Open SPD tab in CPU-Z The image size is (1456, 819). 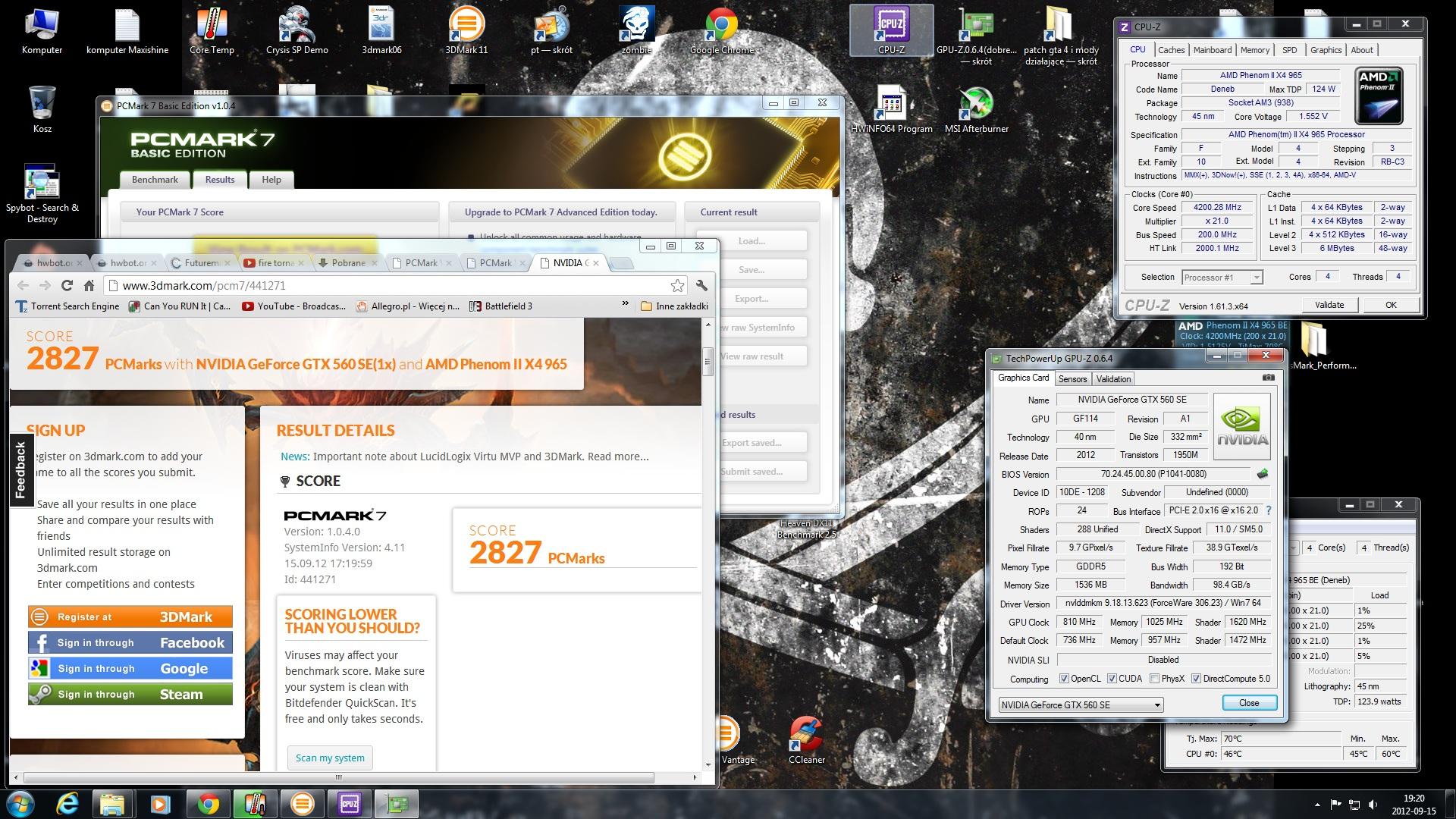point(1289,50)
